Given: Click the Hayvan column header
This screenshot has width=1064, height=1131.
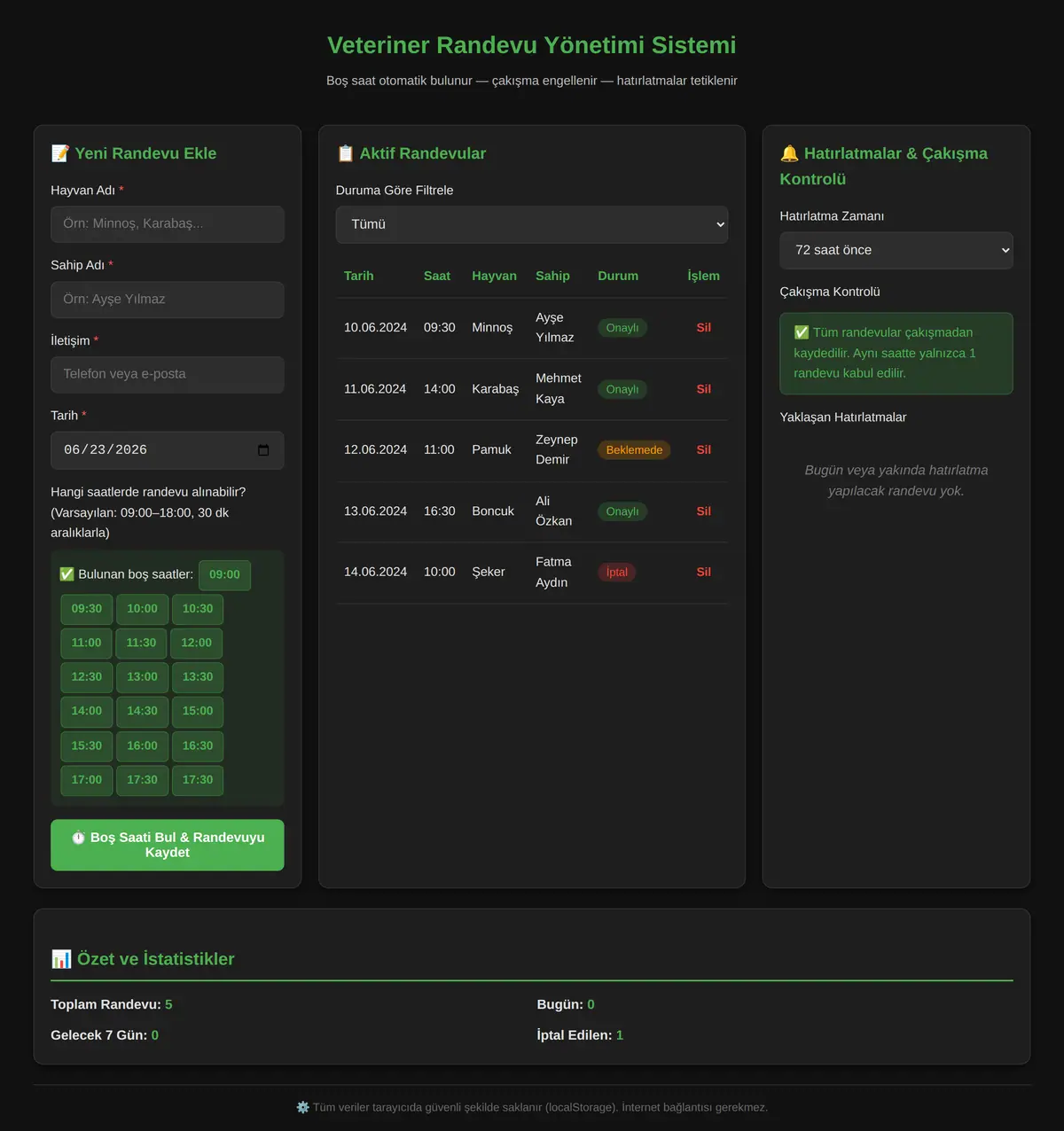Looking at the screenshot, I should (494, 277).
